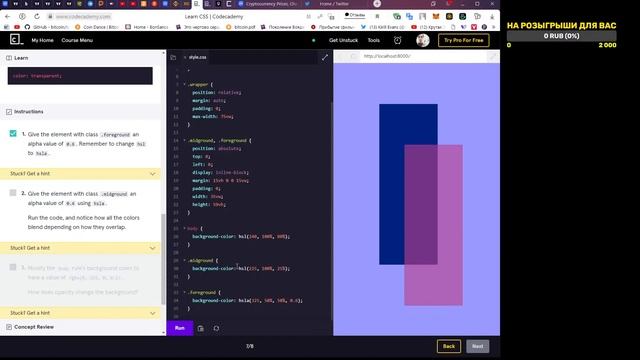
Task: Click the Back button
Action: (x=449, y=346)
